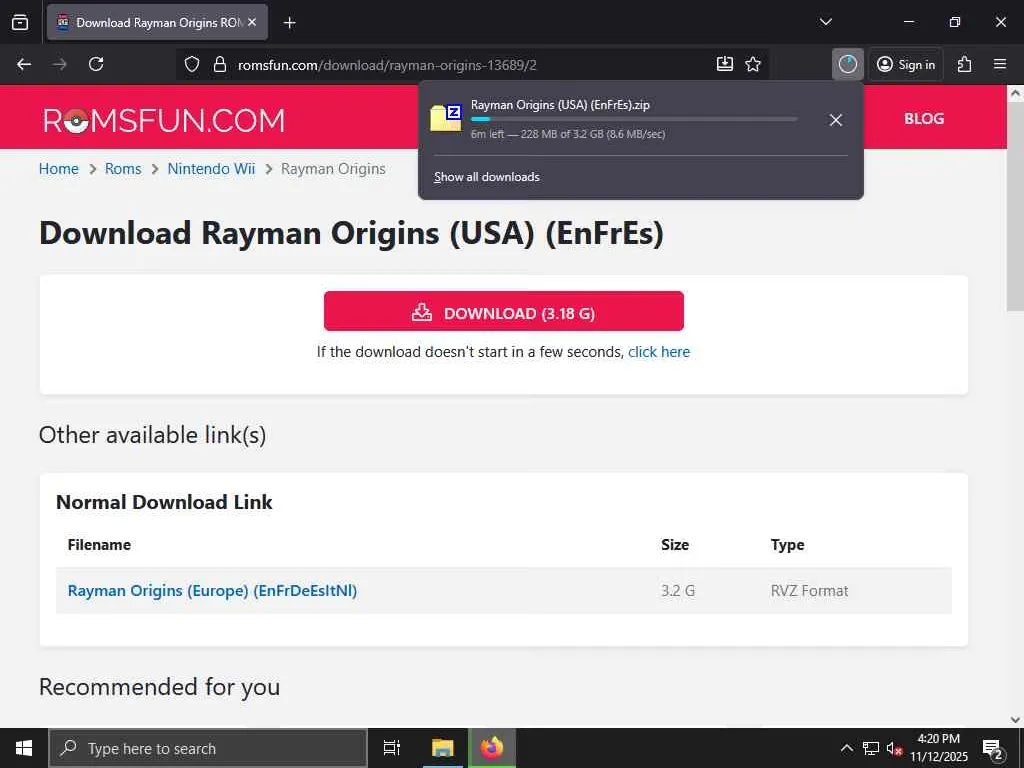The image size is (1024, 768).
Task: Open Task View on the taskbar
Action: [391, 748]
